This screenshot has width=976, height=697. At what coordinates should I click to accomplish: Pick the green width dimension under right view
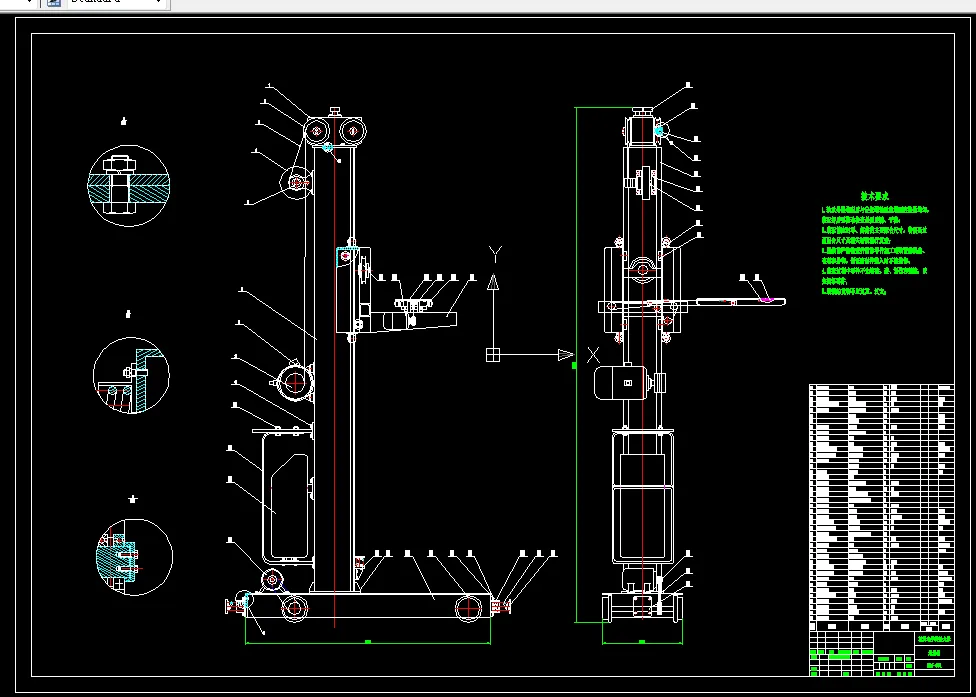(x=642, y=642)
